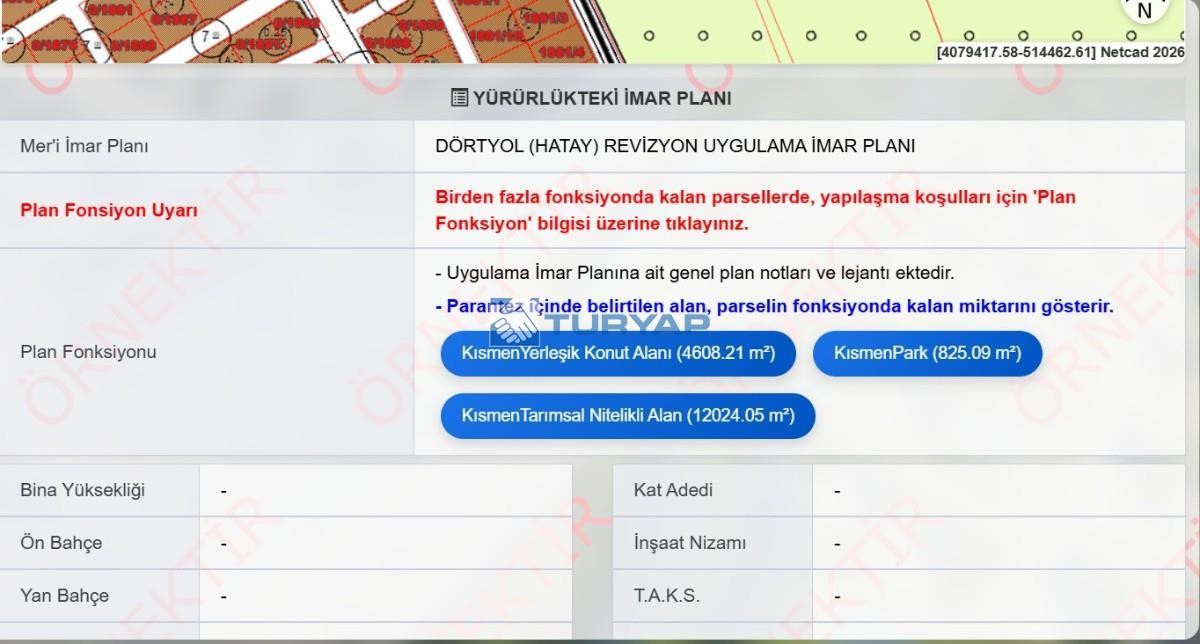Select 'Plan Fonksiyonu' row label

(x=88, y=352)
